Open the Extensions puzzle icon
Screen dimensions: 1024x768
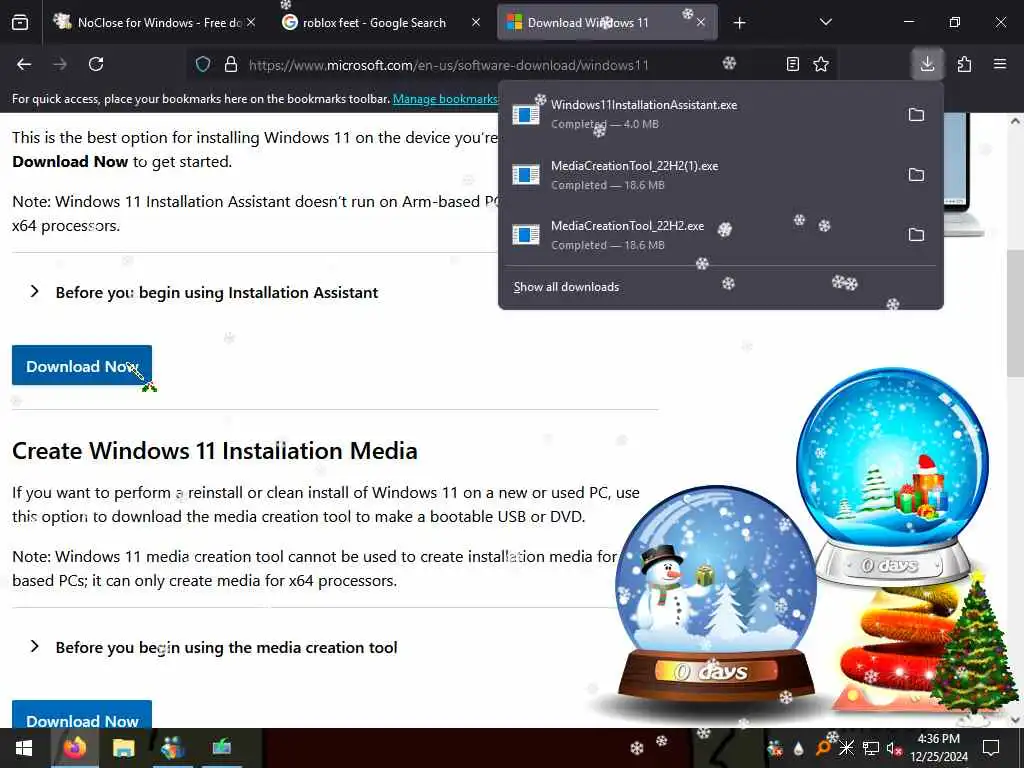(x=964, y=64)
